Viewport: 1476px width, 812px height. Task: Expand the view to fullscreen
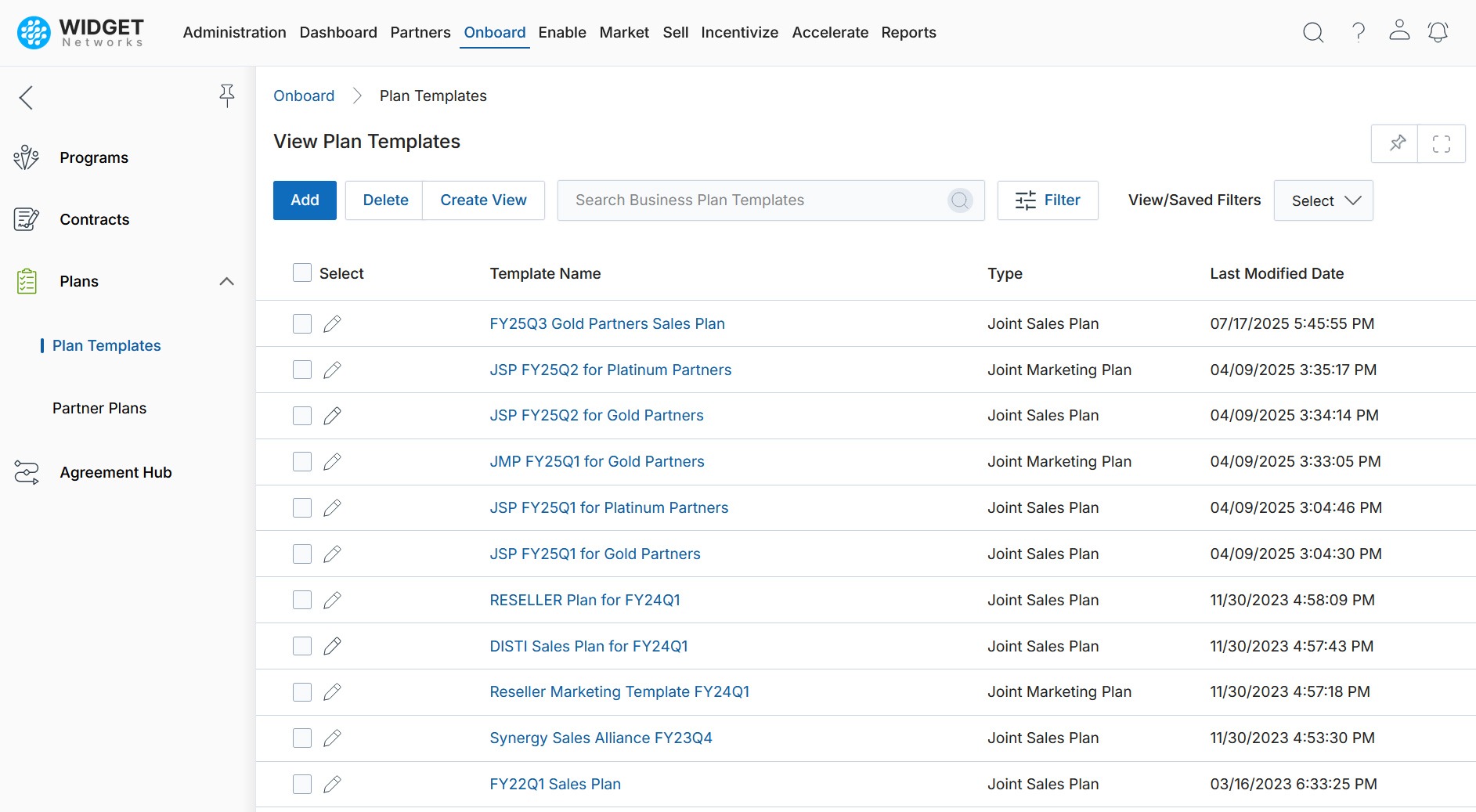click(1441, 144)
